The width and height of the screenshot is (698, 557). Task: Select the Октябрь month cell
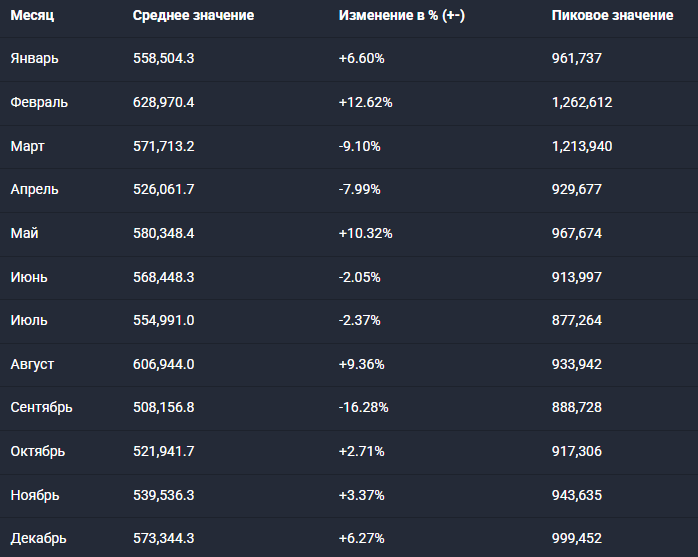click(38, 451)
